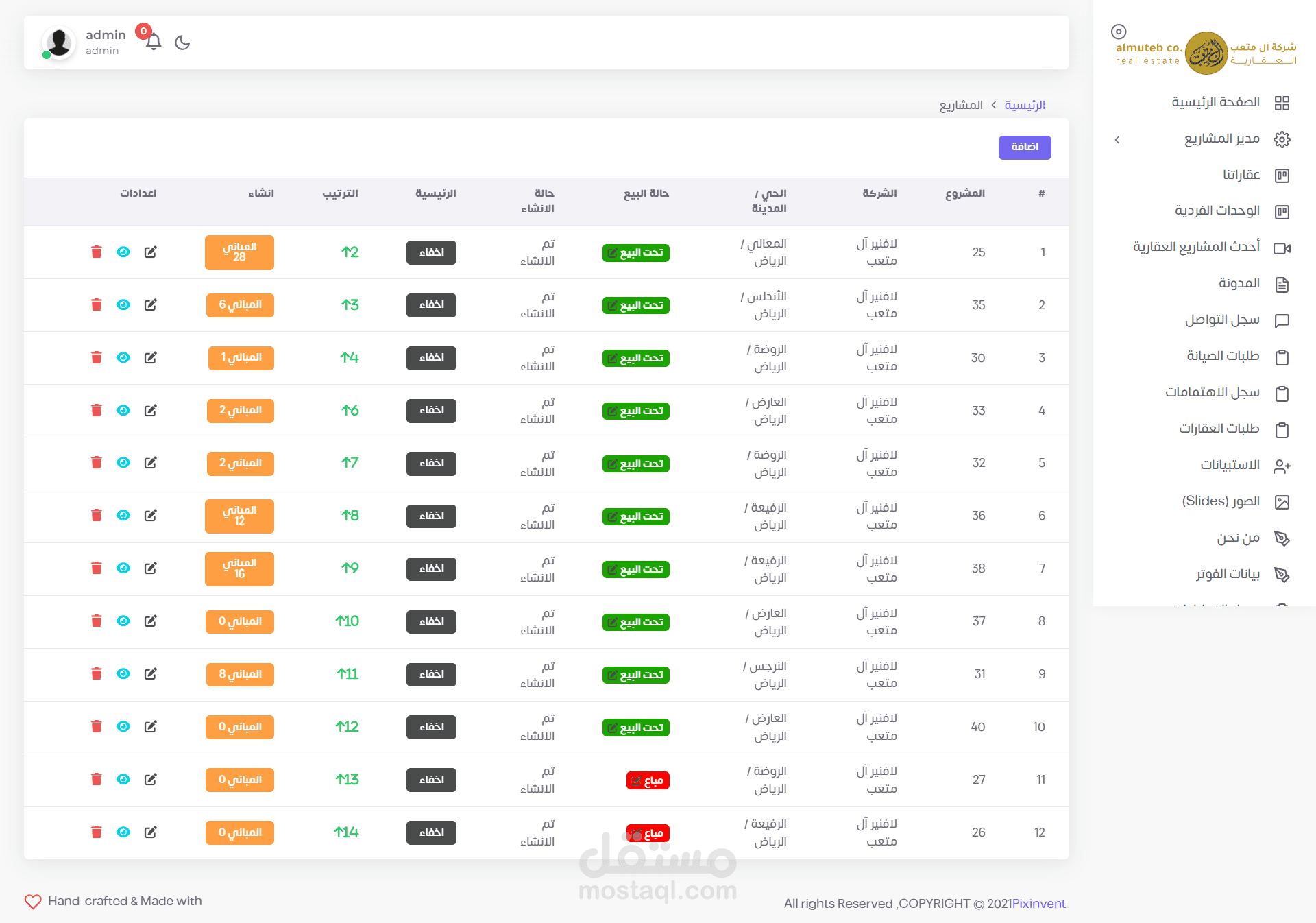This screenshot has height=923, width=1316.
Task: Change sold status مباع in row 11
Action: click(x=647, y=780)
